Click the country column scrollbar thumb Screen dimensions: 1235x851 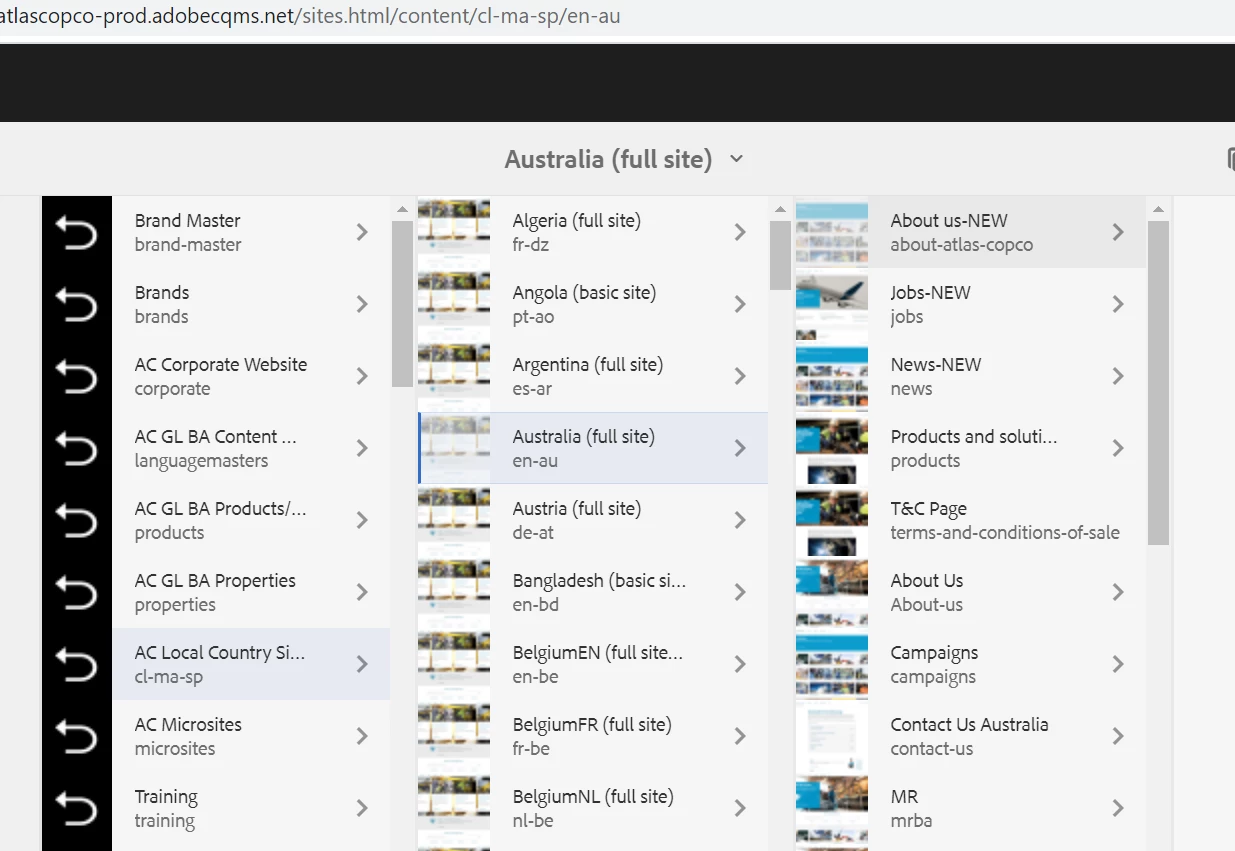780,255
